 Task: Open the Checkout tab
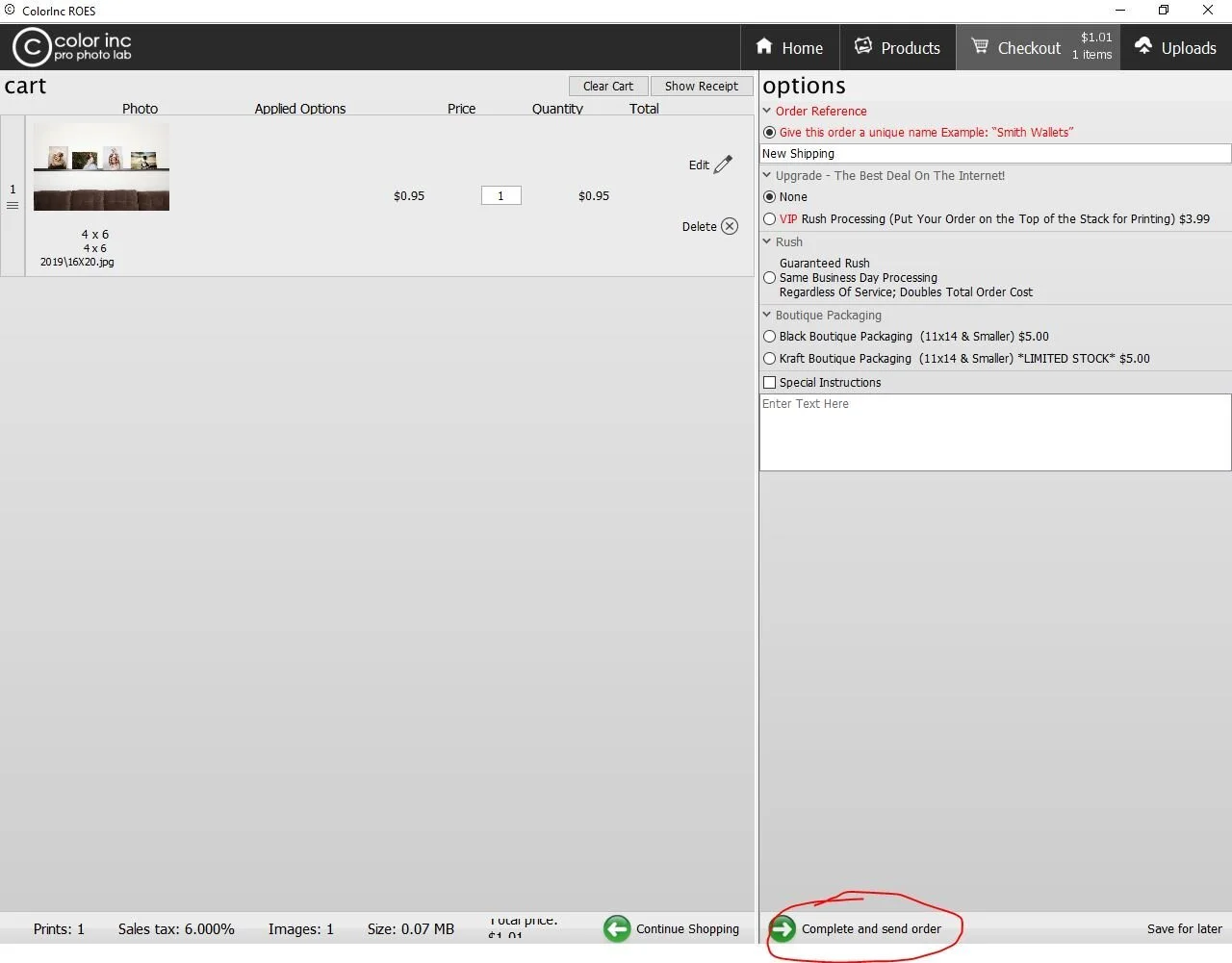1038,47
